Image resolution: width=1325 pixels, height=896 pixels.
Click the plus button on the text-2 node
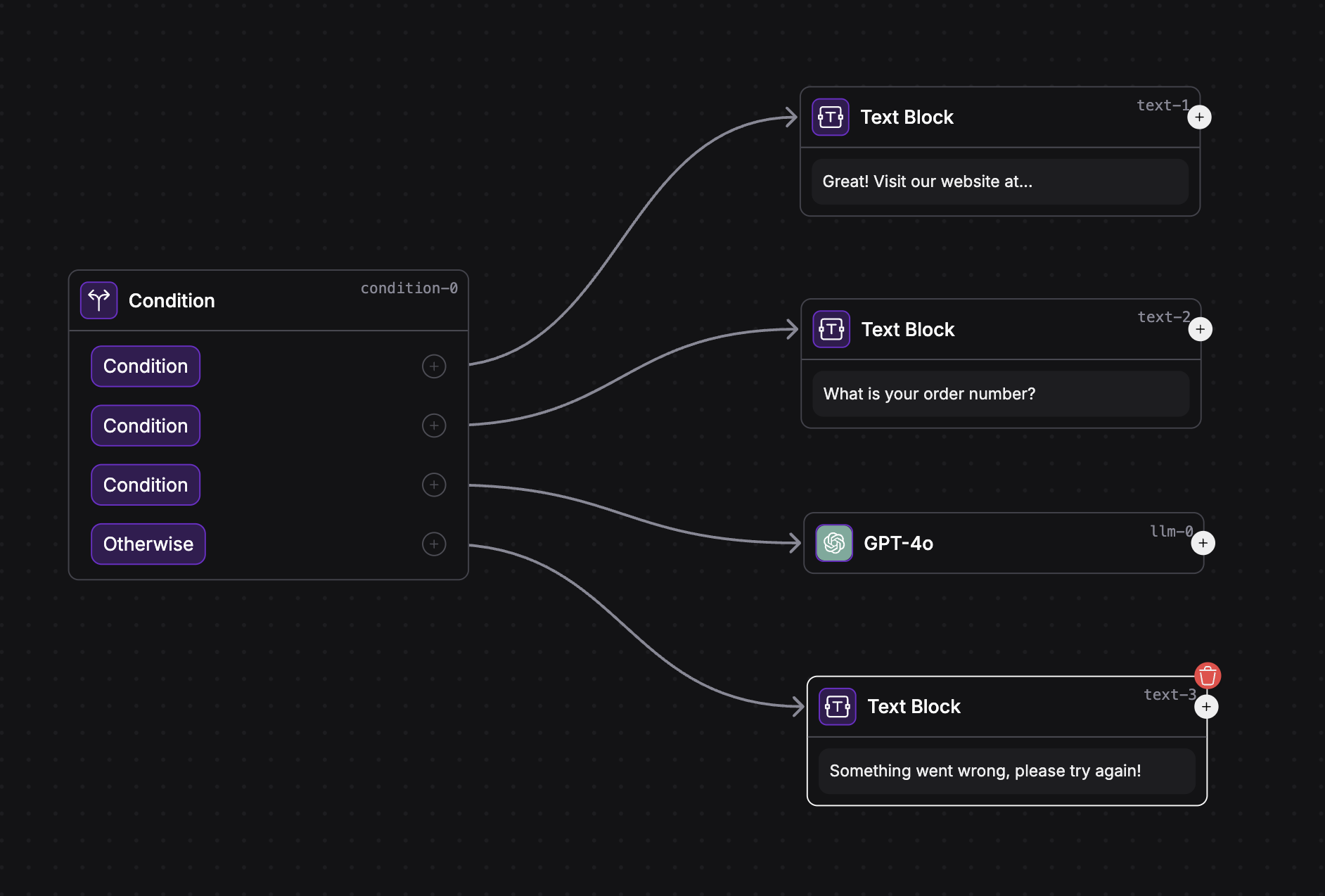(1200, 328)
